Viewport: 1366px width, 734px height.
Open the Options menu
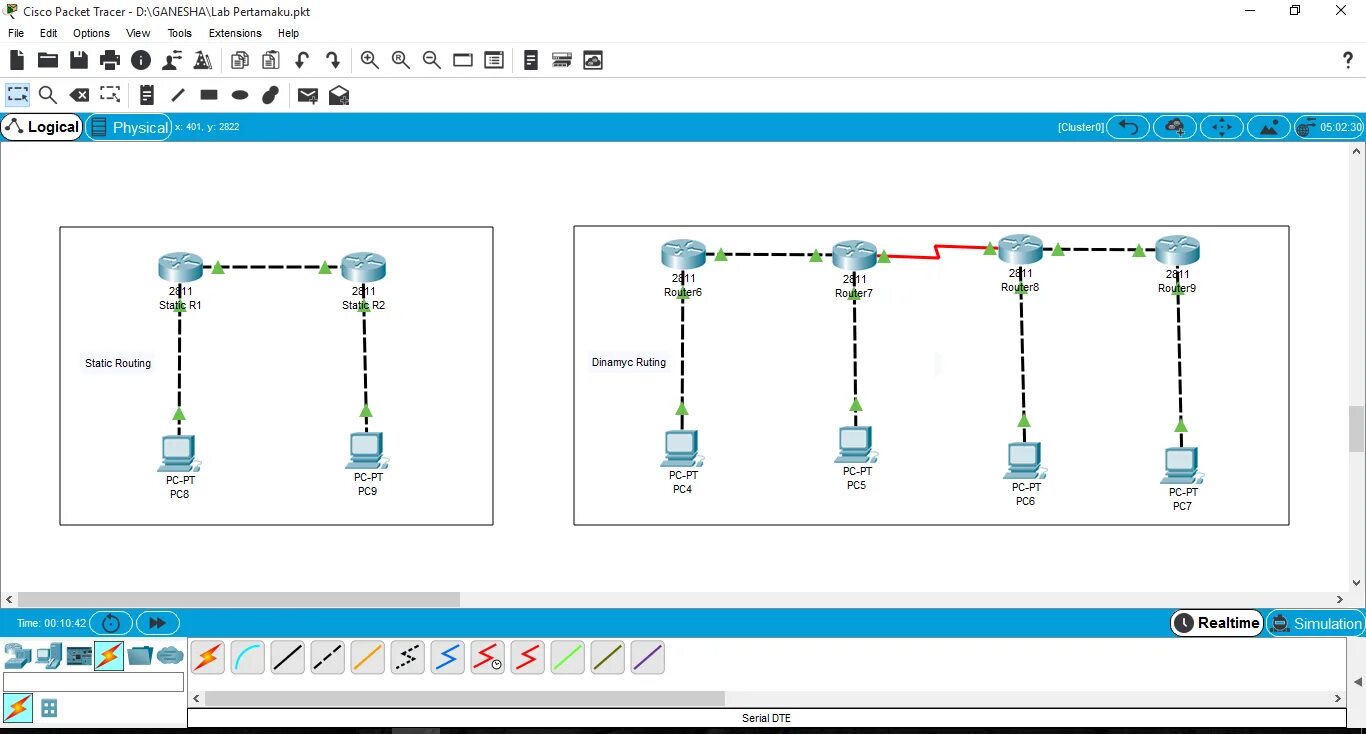91,33
